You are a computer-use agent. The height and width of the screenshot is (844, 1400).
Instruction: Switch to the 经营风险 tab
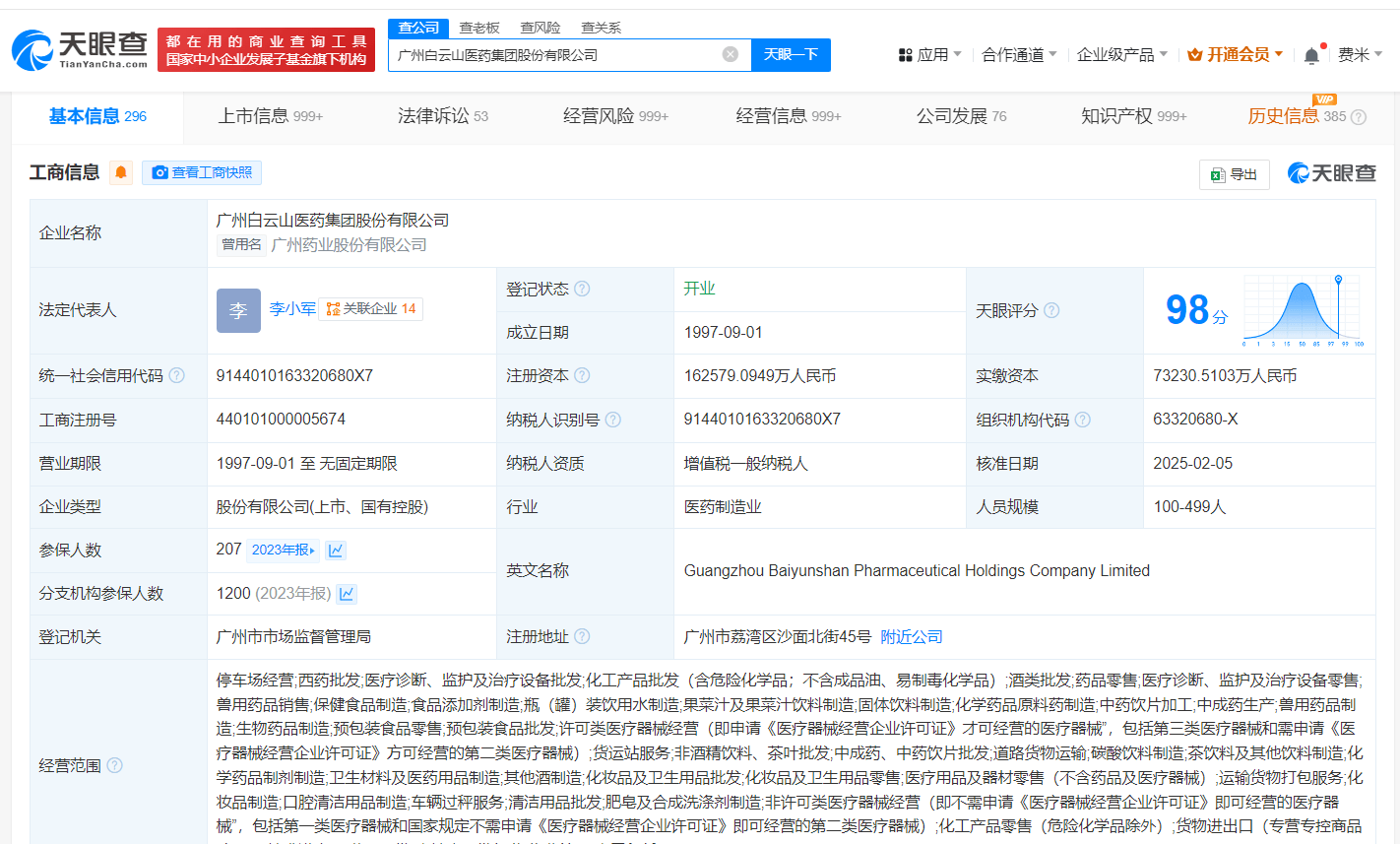pos(615,116)
